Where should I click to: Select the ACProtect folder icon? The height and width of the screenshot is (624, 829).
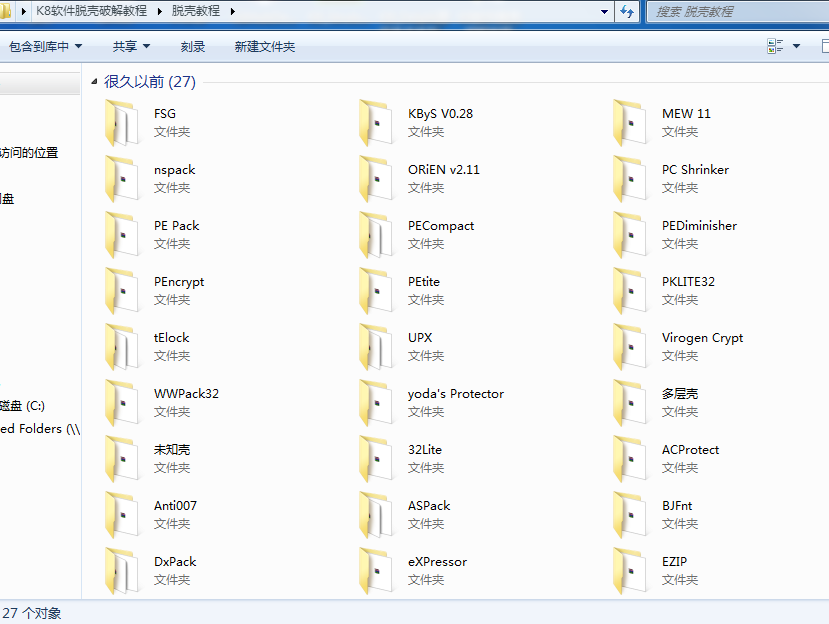click(630, 459)
